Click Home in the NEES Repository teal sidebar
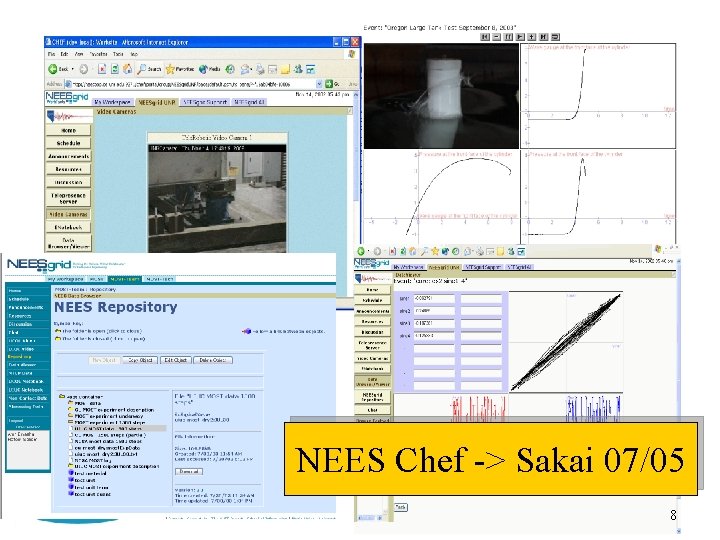The image size is (720, 540). pos(15,291)
